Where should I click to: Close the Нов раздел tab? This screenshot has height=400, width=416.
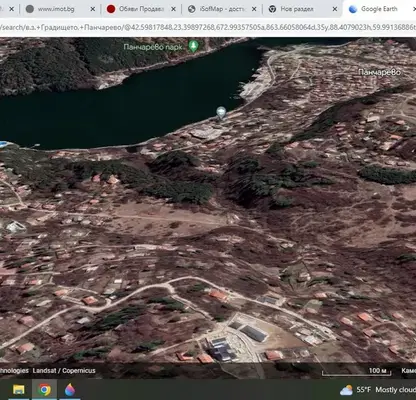(335, 9)
